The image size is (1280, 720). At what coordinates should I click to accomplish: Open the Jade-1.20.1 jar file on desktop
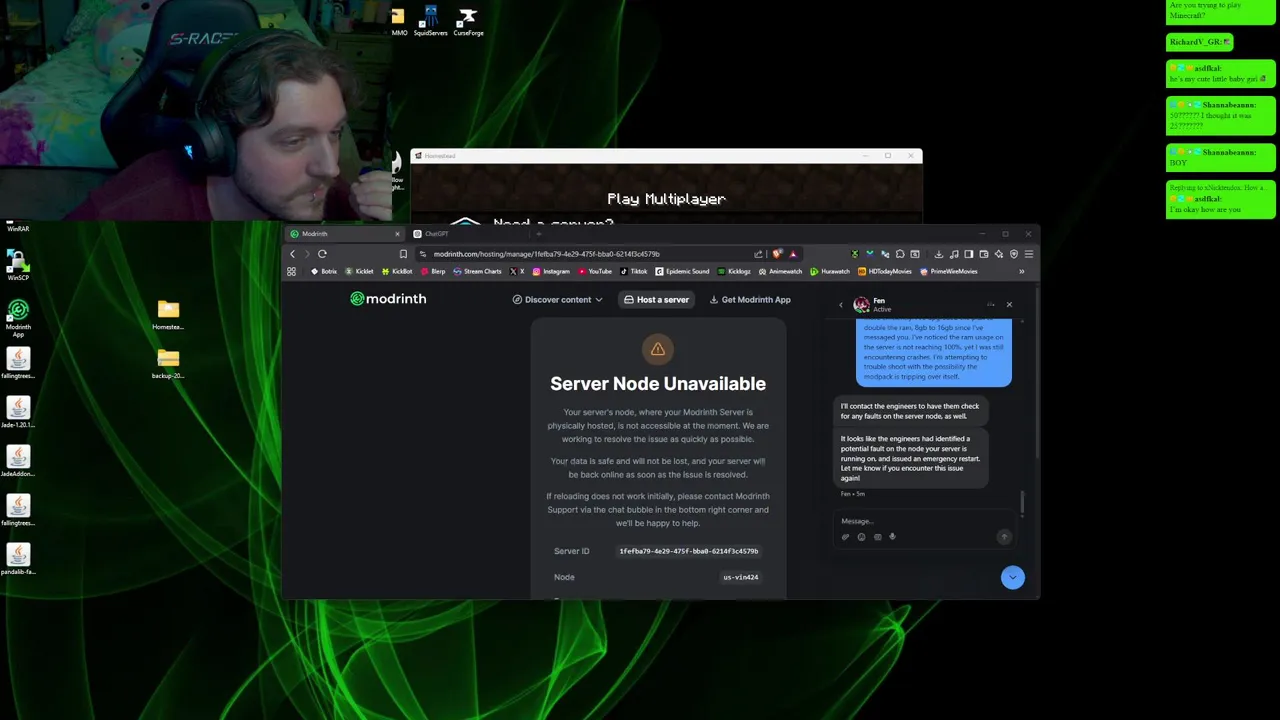(18, 412)
